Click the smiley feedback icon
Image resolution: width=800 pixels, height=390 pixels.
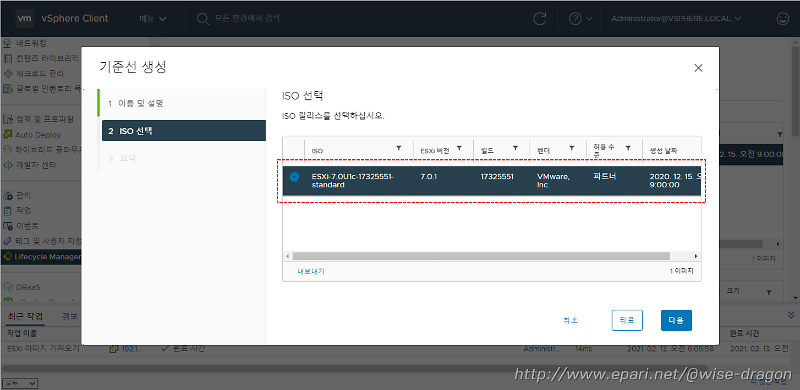[x=782, y=19]
